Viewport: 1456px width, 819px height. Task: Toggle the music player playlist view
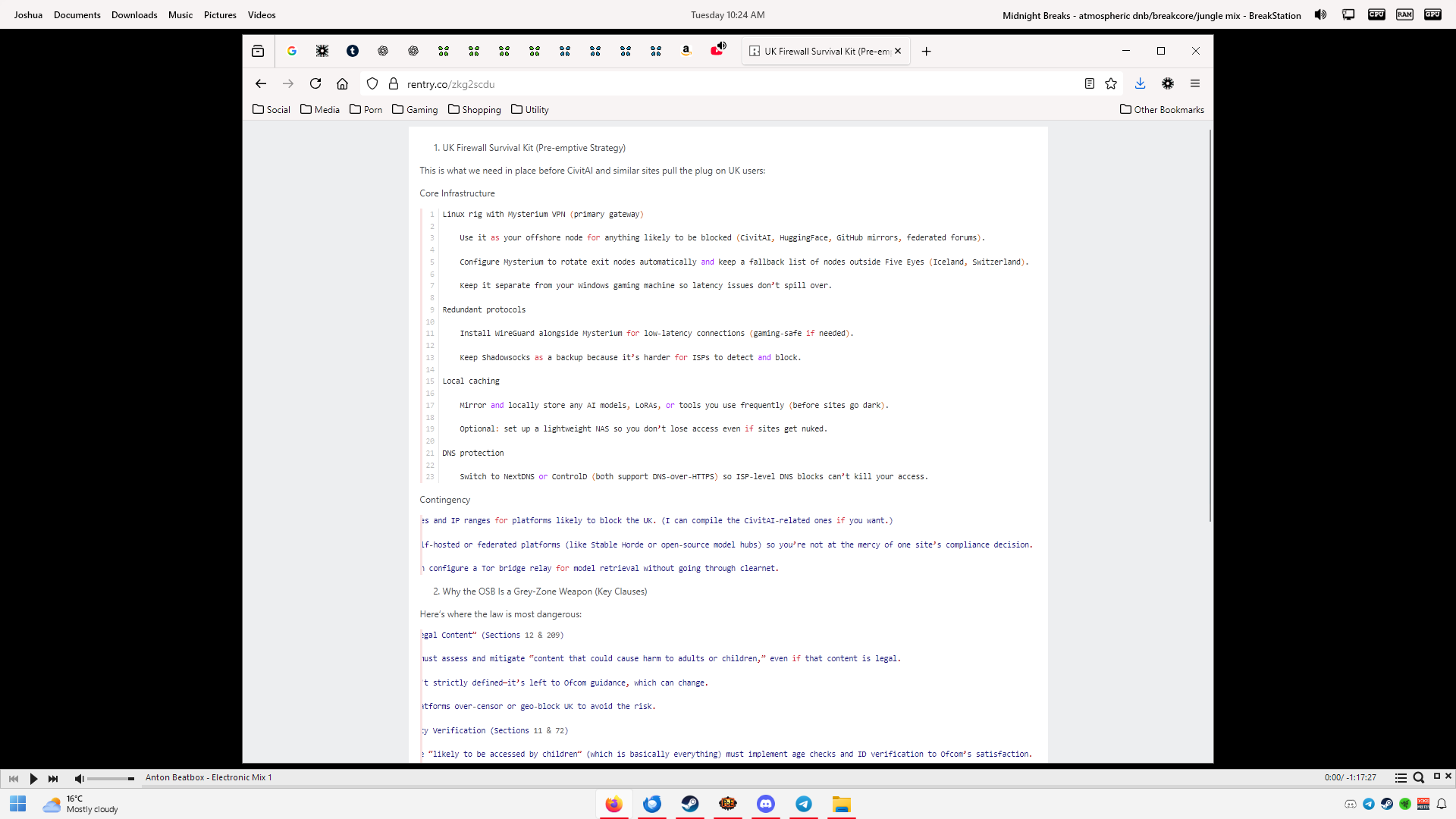1401,778
